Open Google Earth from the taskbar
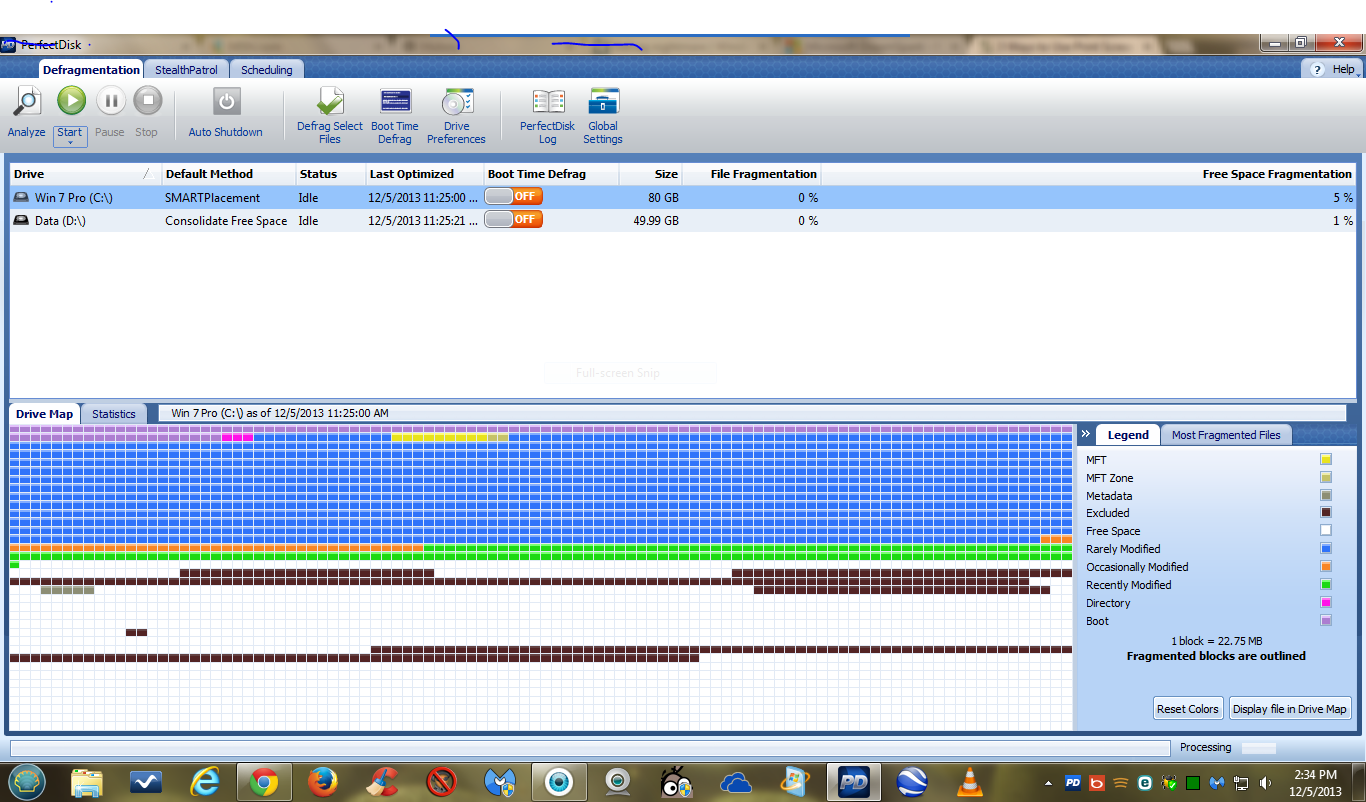The height and width of the screenshot is (802, 1366). (912, 782)
